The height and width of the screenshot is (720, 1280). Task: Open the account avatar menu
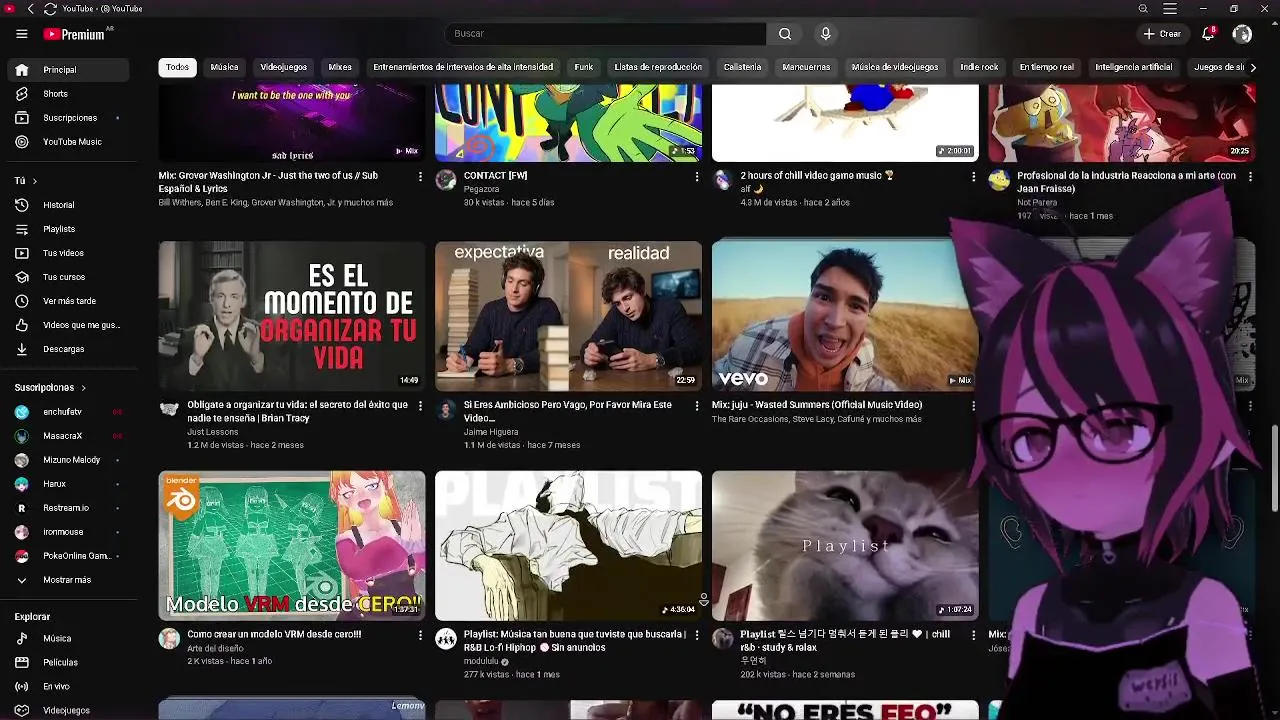pos(1242,34)
